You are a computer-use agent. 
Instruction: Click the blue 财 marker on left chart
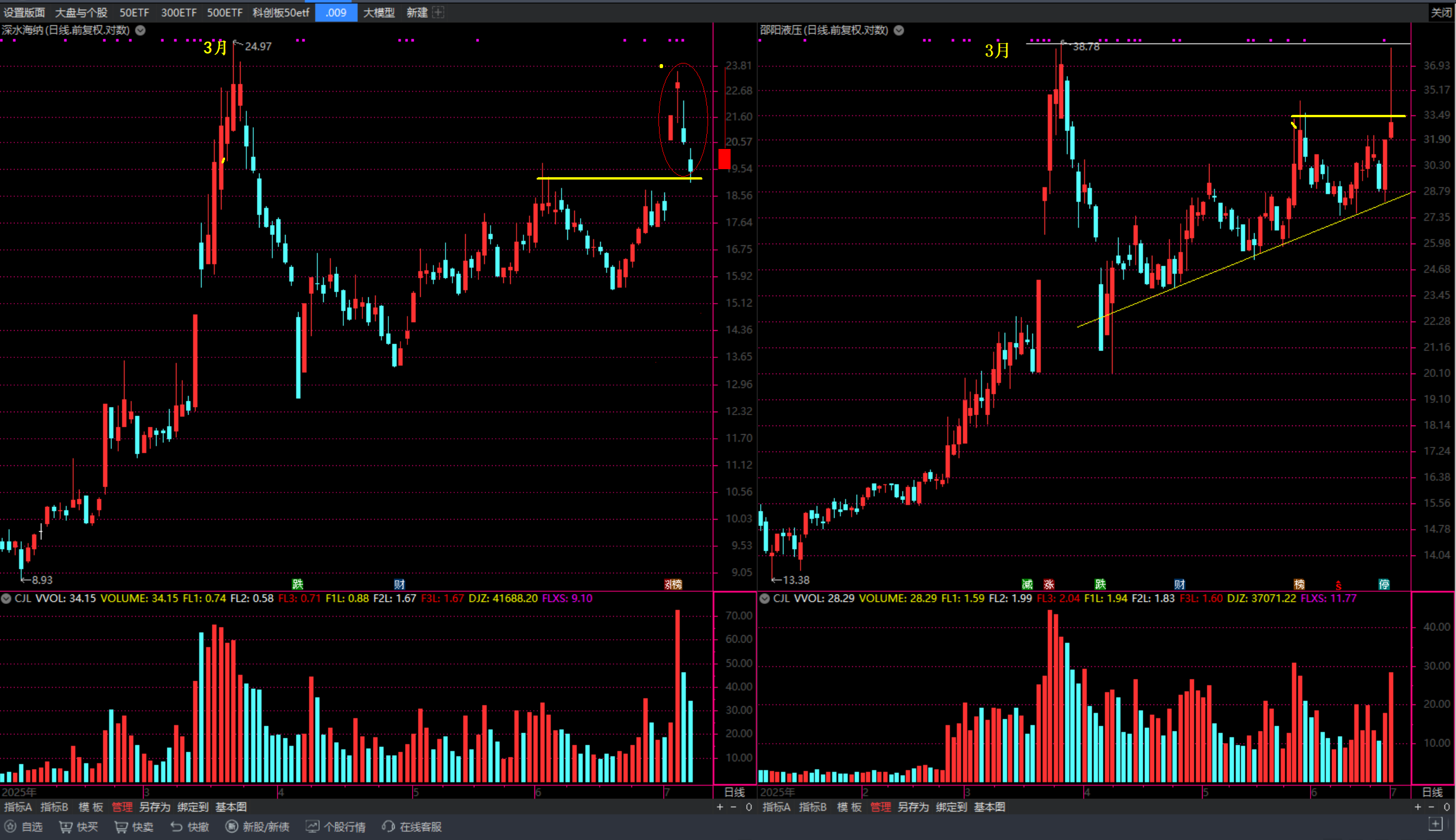(x=399, y=584)
